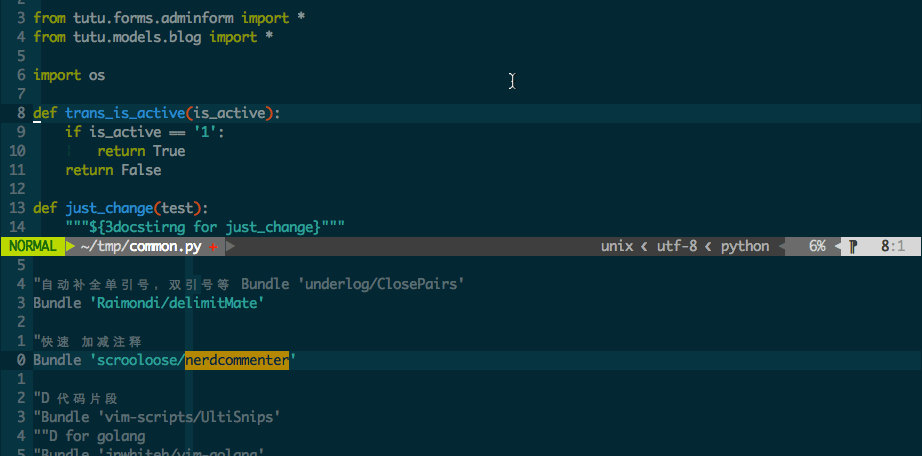
Task: Click the red modified plus indicator
Action: pos(213,246)
